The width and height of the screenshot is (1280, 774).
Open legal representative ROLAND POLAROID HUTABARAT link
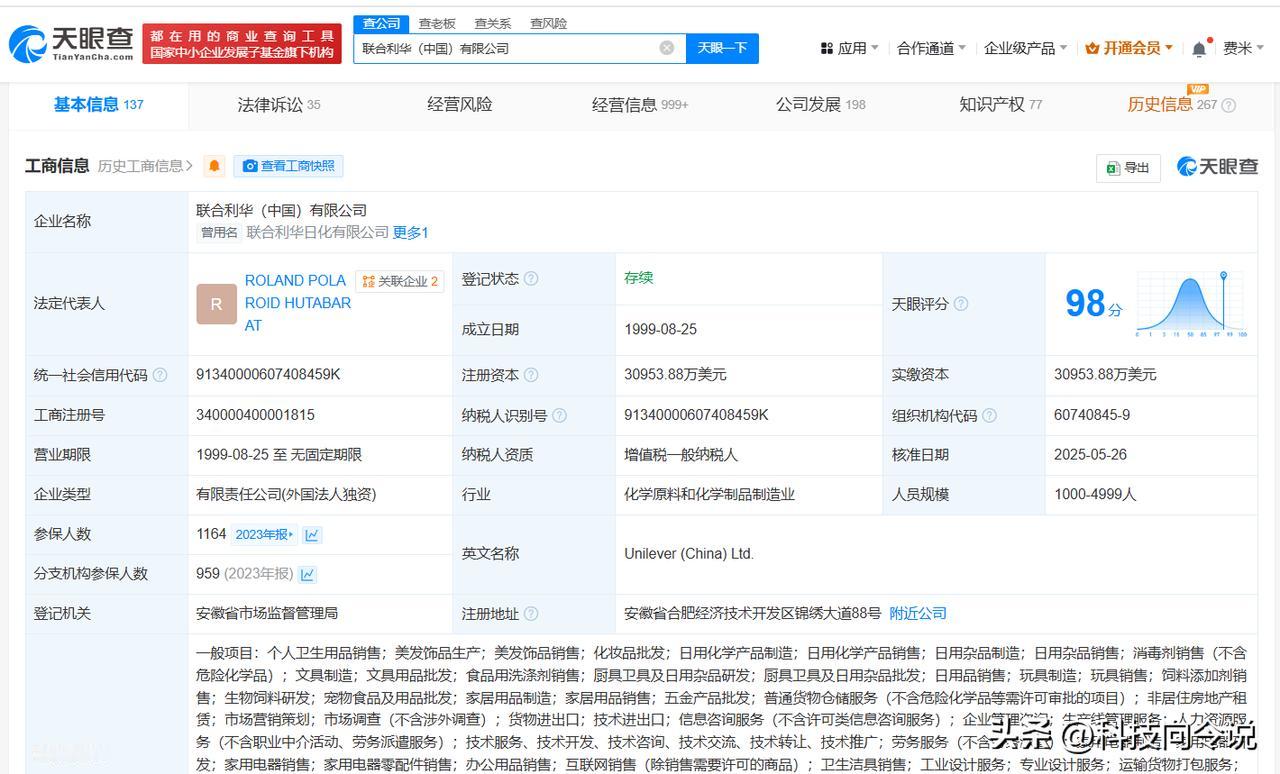(x=298, y=303)
